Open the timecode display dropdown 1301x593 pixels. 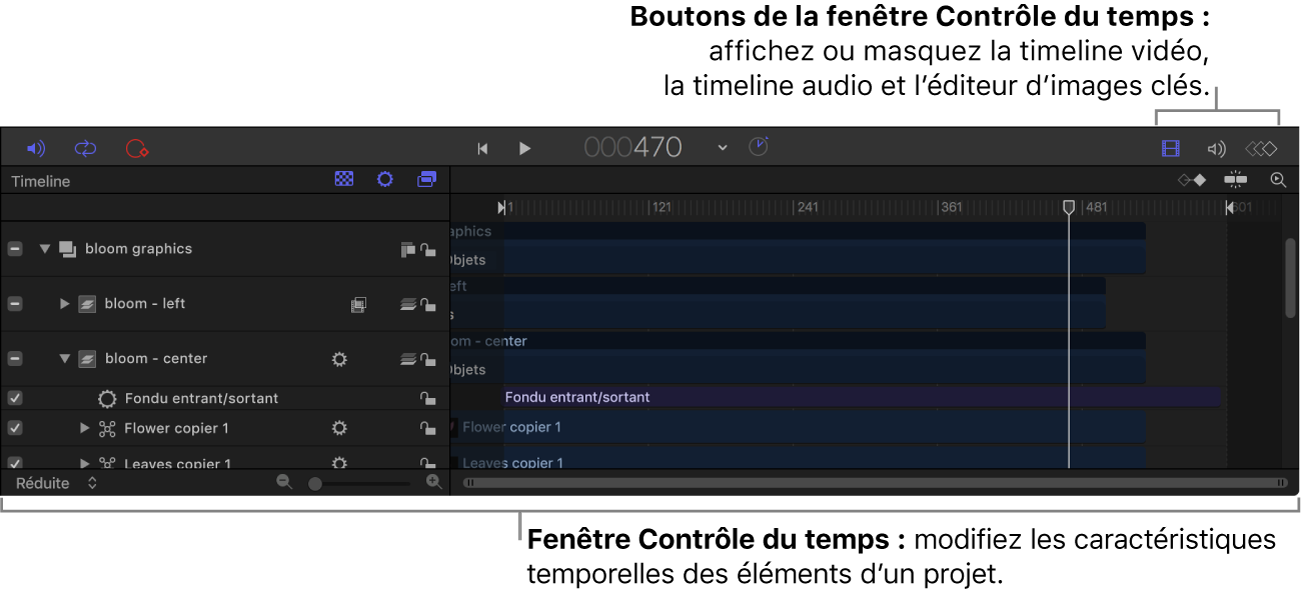click(x=722, y=146)
